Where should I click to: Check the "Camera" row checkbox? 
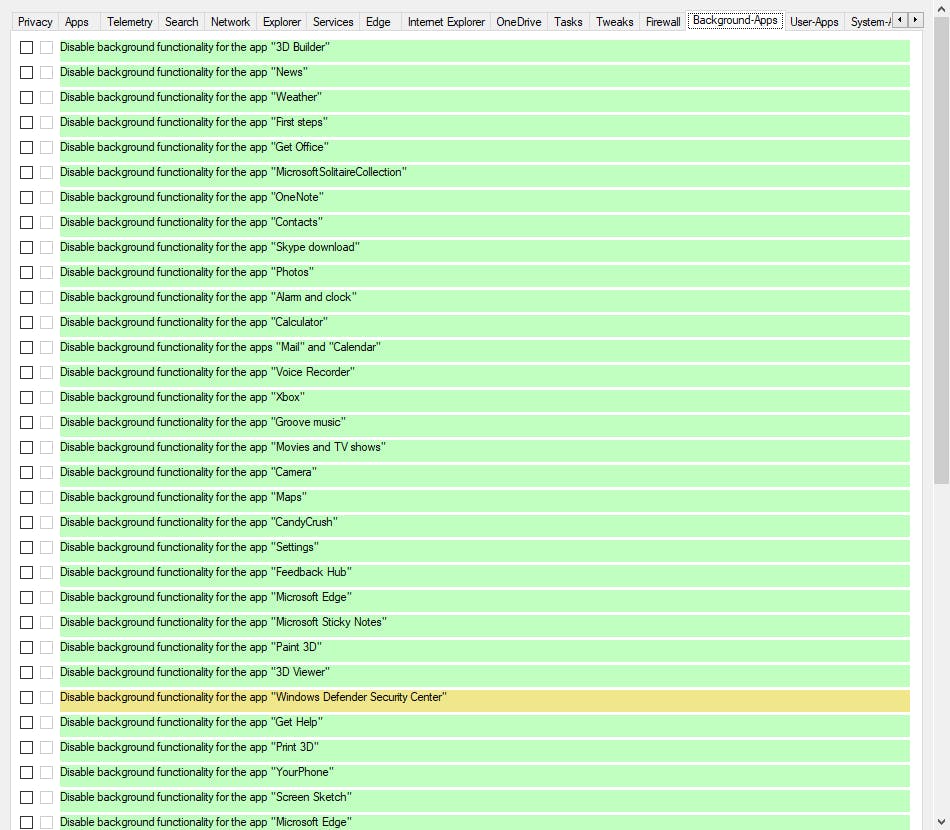[x=26, y=473]
